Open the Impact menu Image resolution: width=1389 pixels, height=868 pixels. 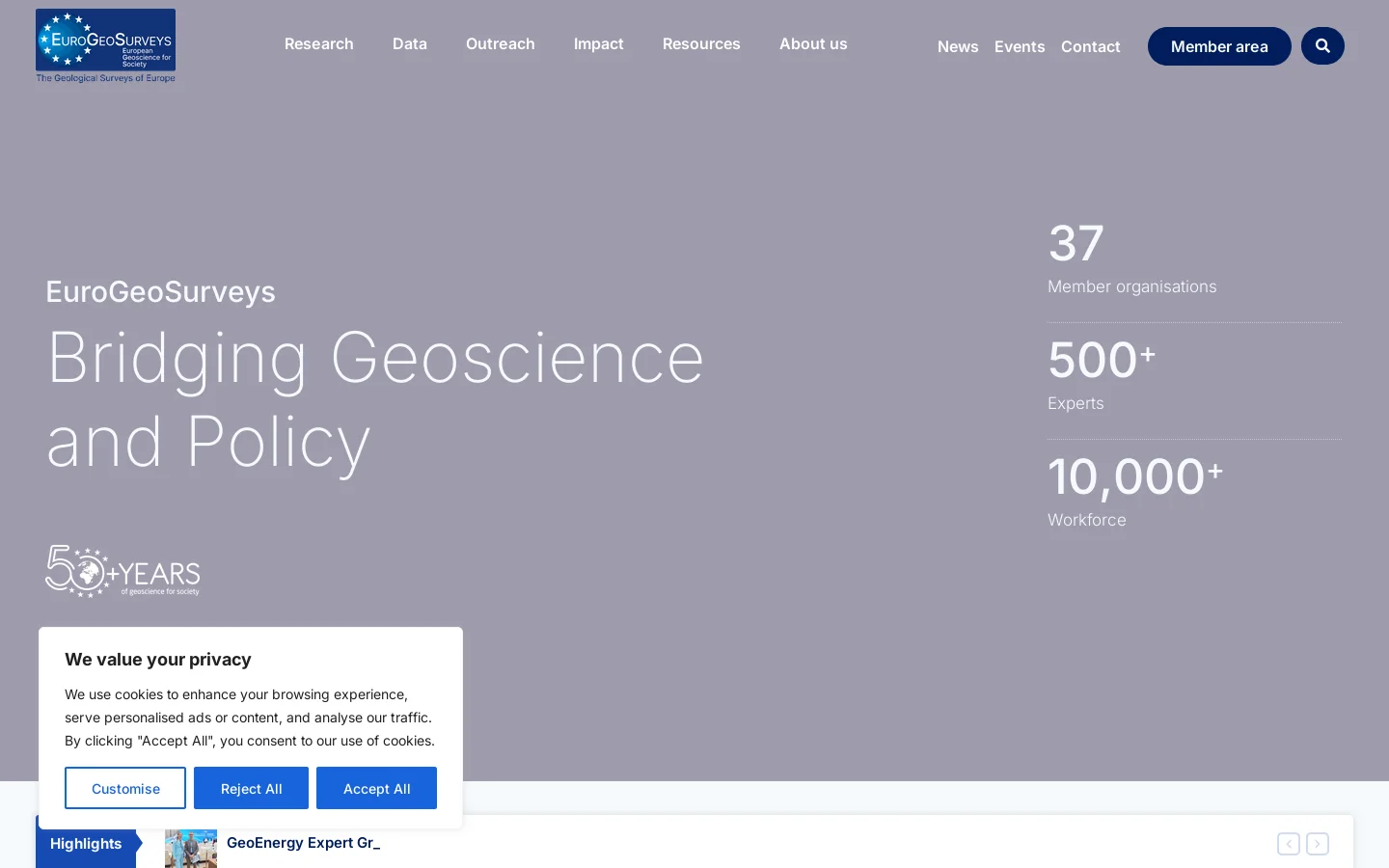tap(599, 44)
